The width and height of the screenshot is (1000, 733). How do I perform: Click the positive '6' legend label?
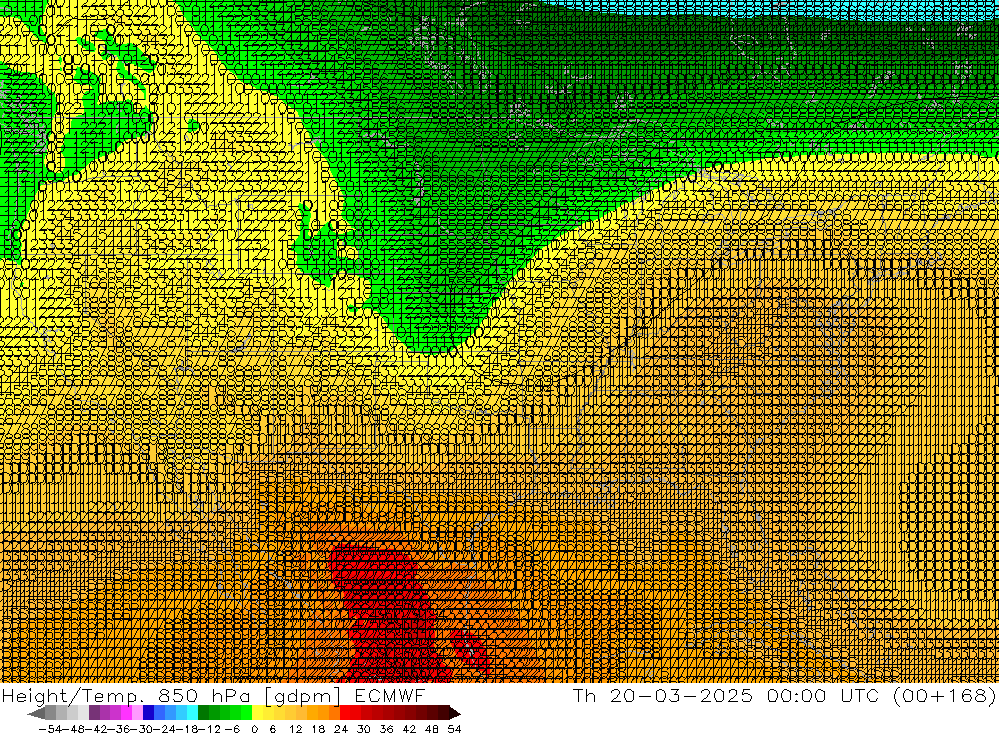click(x=272, y=729)
